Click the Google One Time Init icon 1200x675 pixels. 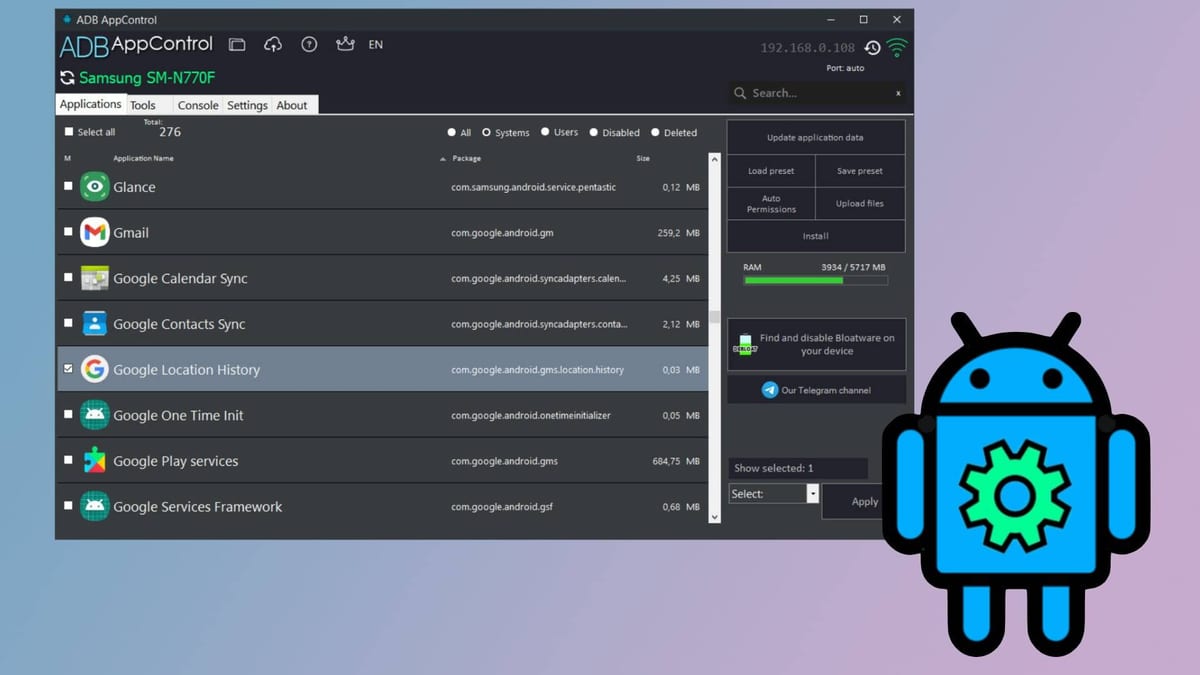tap(95, 415)
